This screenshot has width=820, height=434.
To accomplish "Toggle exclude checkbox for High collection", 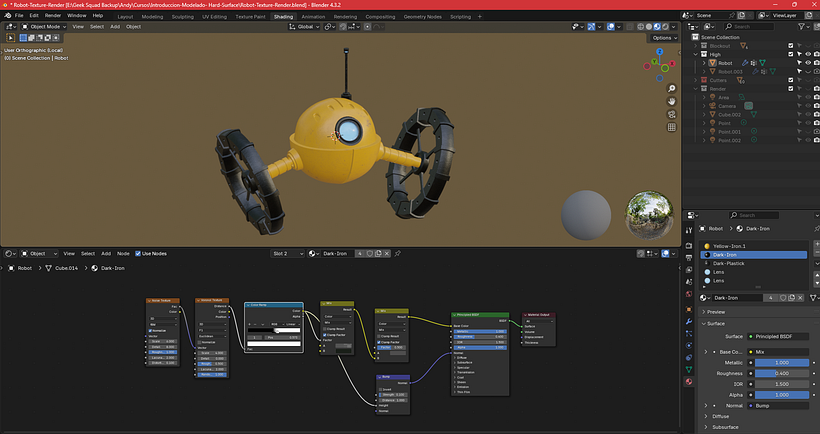I will (791, 54).
